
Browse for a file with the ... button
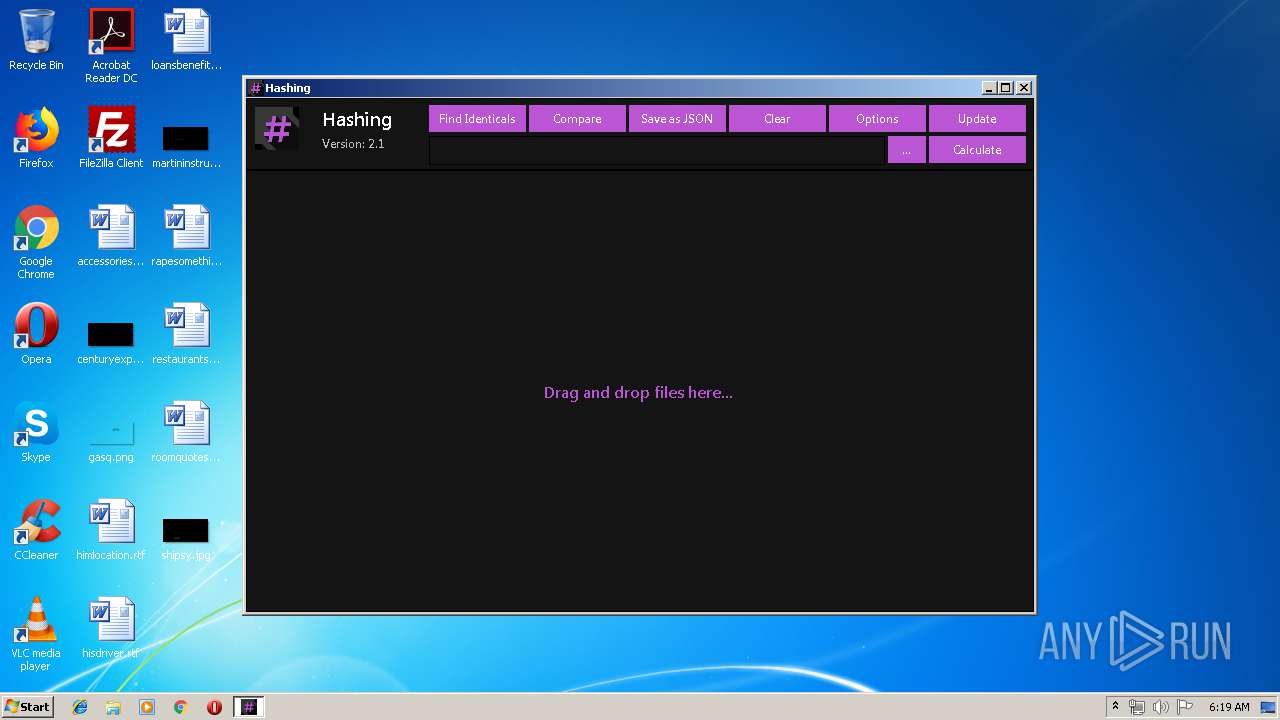click(x=906, y=150)
